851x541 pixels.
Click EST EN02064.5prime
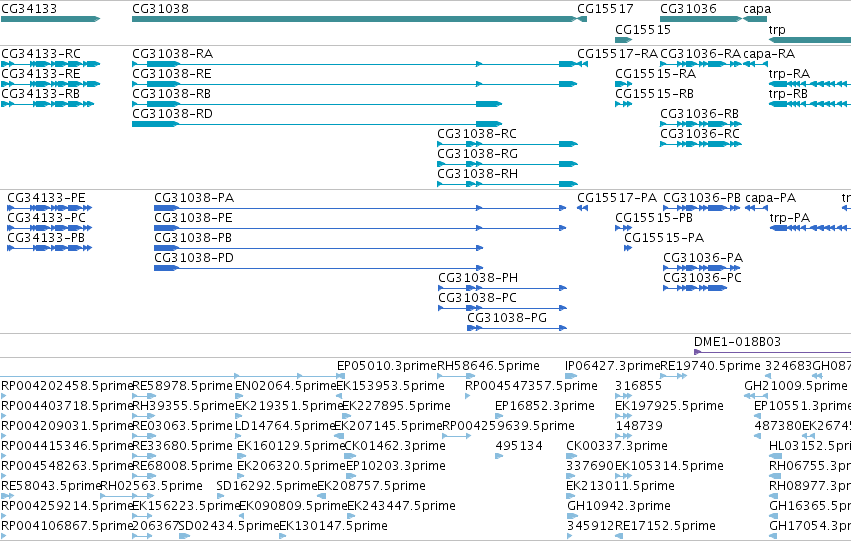tap(286, 386)
